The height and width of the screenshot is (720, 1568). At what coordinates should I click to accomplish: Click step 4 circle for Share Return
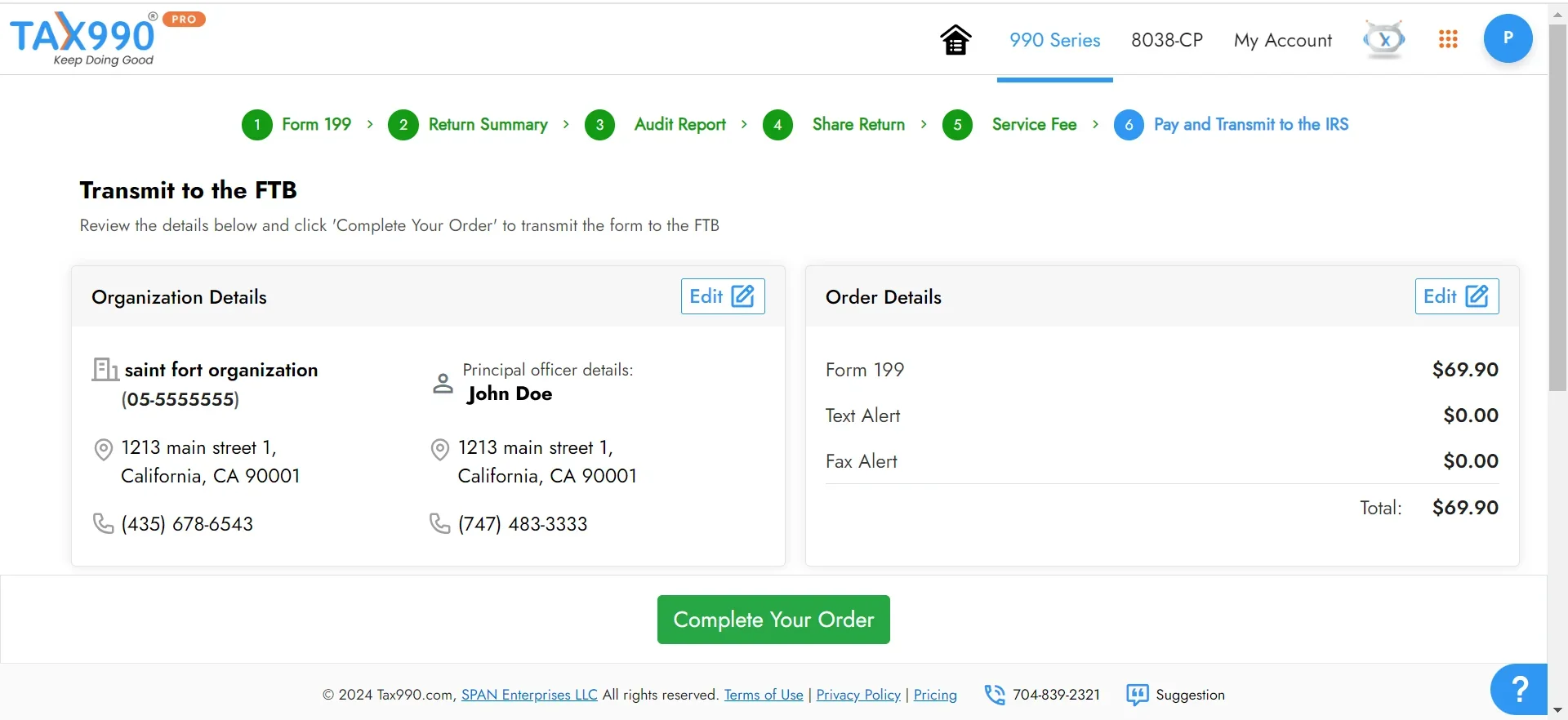click(778, 125)
